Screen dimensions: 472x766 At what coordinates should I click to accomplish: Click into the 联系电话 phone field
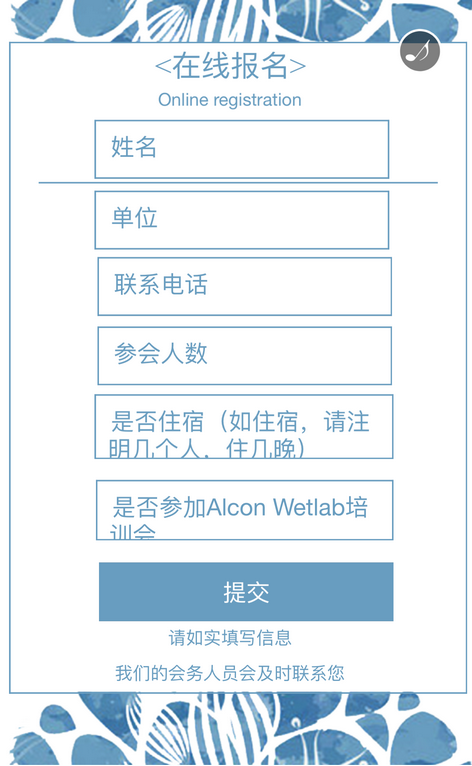(245, 286)
